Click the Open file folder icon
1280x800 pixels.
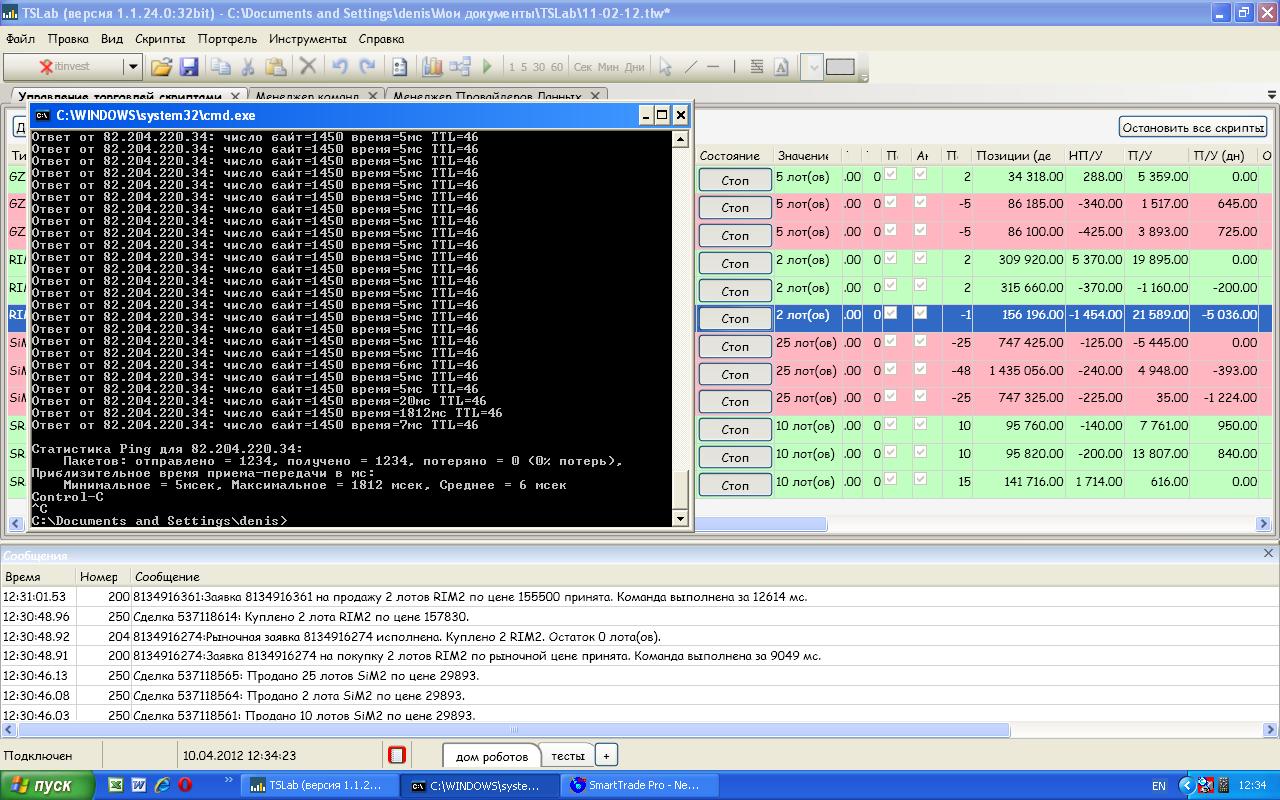point(161,67)
